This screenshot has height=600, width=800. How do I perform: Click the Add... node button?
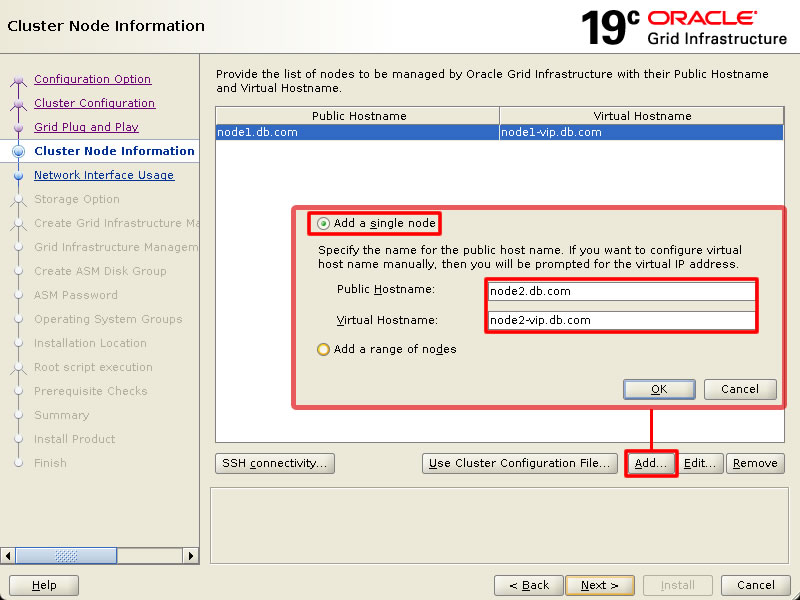tap(651, 463)
